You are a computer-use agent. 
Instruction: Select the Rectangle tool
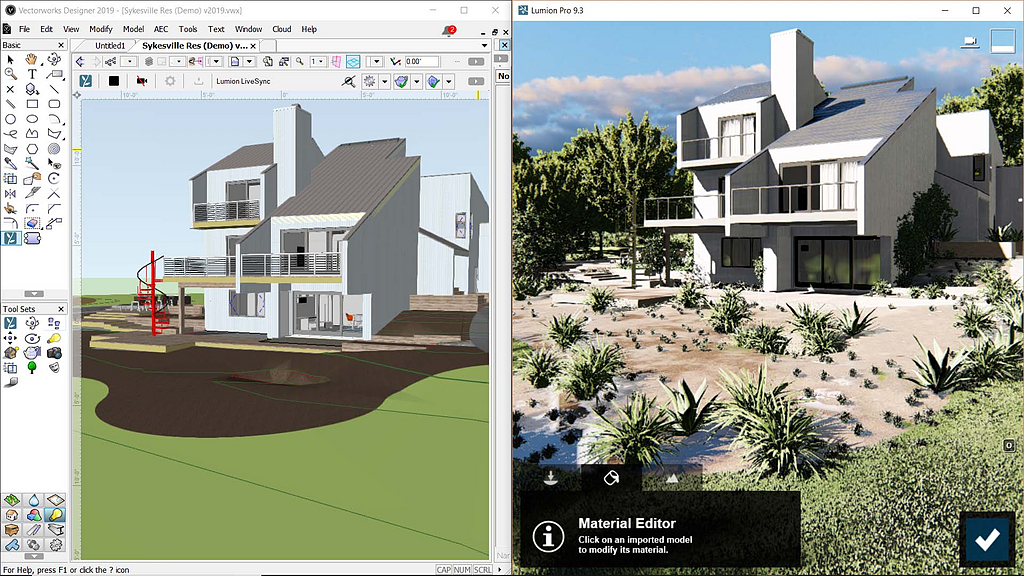coord(32,104)
